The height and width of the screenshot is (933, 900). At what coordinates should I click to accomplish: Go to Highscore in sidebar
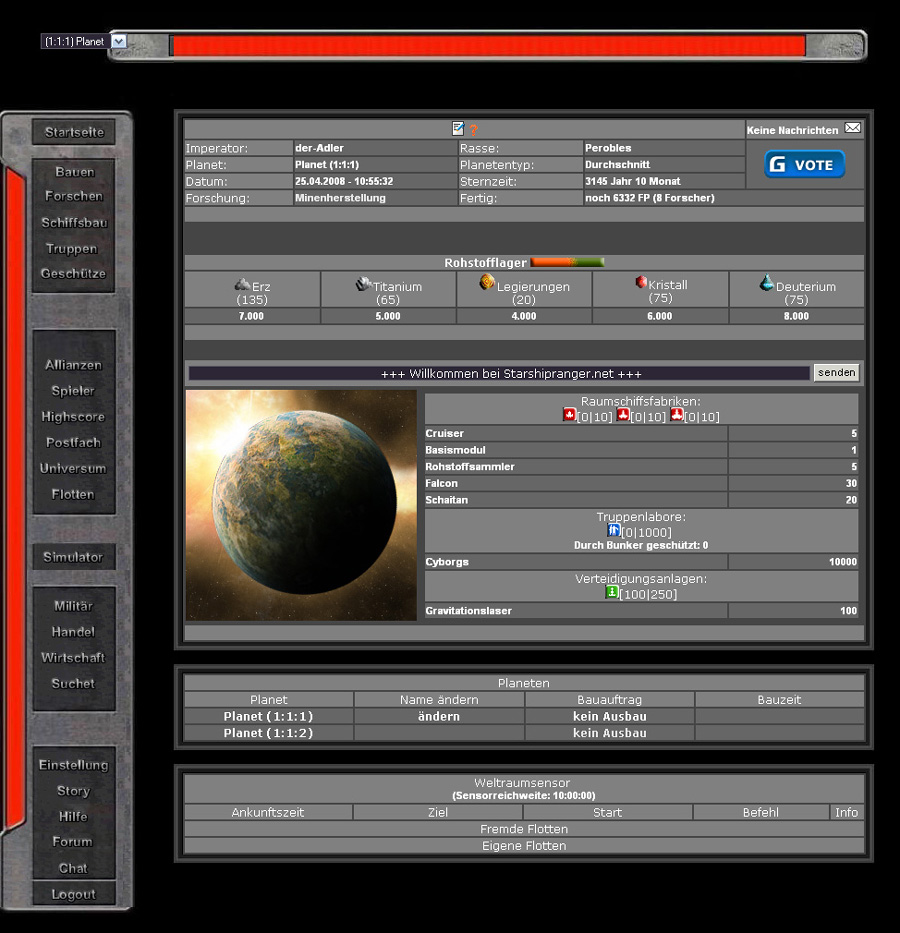(x=73, y=416)
